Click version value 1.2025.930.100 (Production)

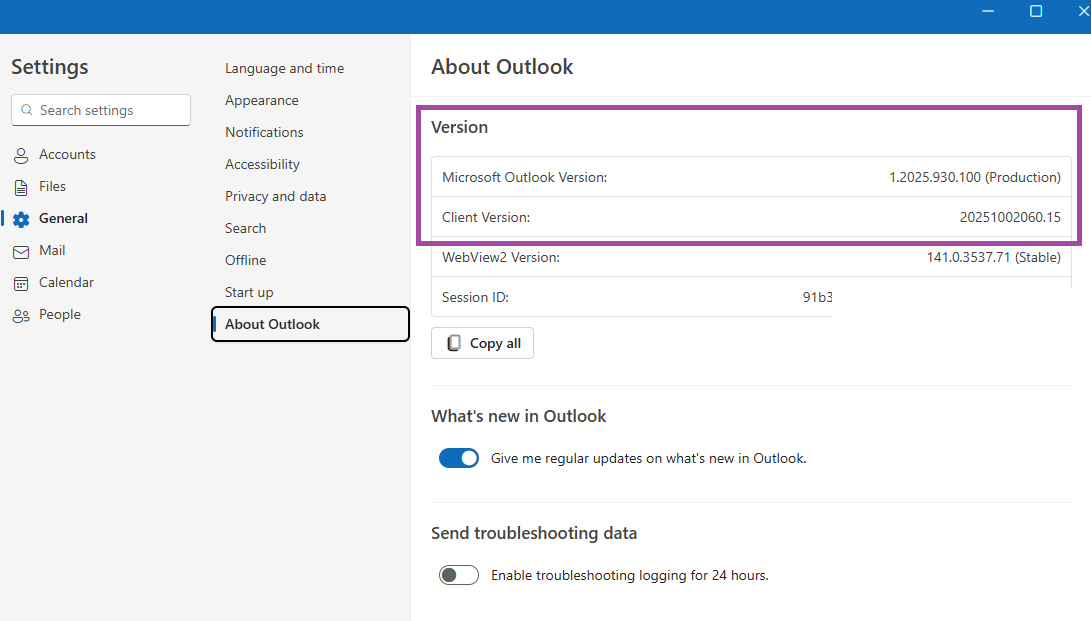(975, 177)
